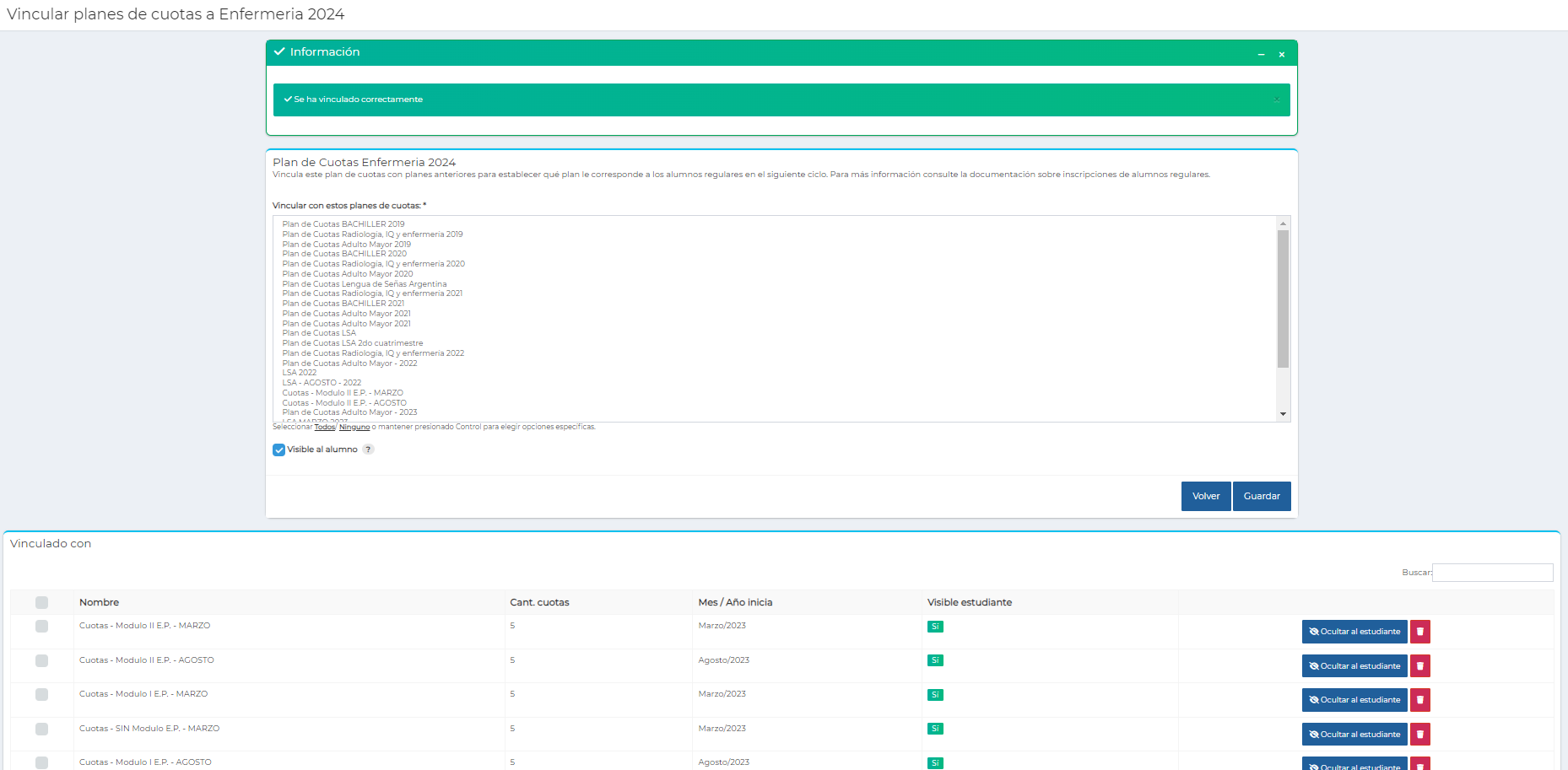Image resolution: width=1568 pixels, height=770 pixels.
Task: Delete the linked plan Cuotas - SIN Modulo E.P. - MARZO
Action: tap(1420, 735)
